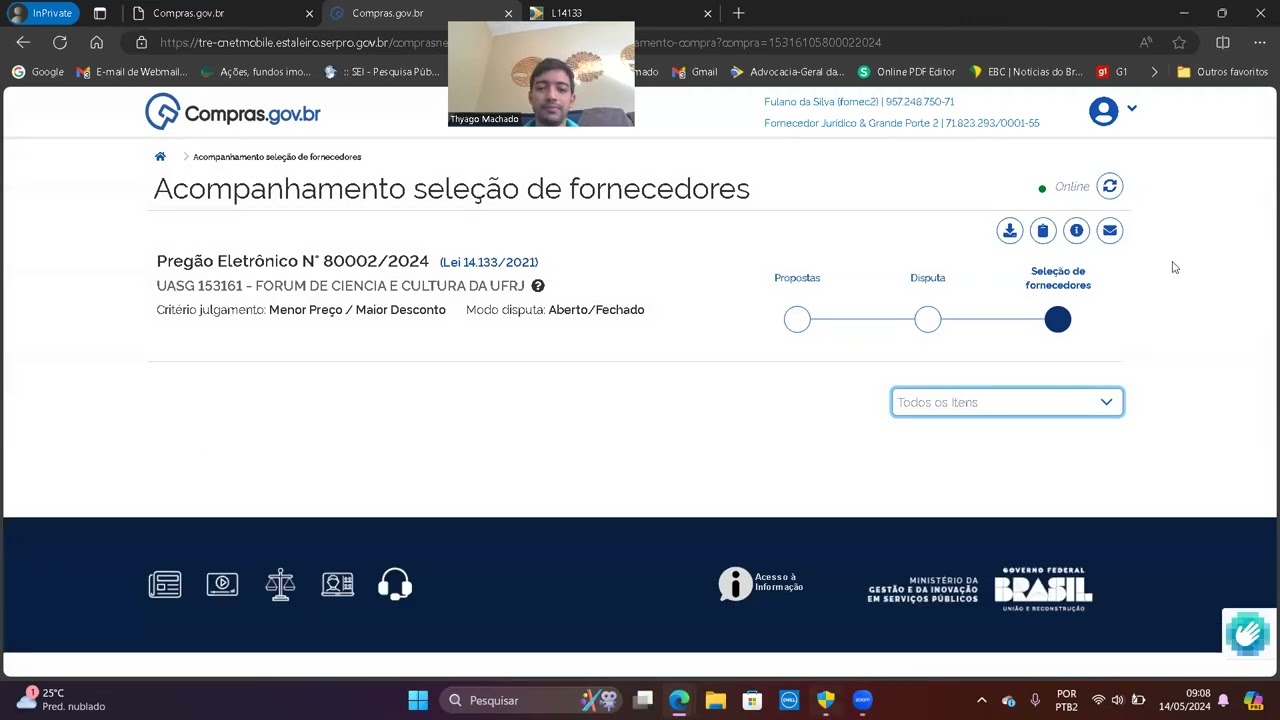Reload the page with browser refresh
Image resolution: width=1280 pixels, height=720 pixels.
(x=60, y=43)
